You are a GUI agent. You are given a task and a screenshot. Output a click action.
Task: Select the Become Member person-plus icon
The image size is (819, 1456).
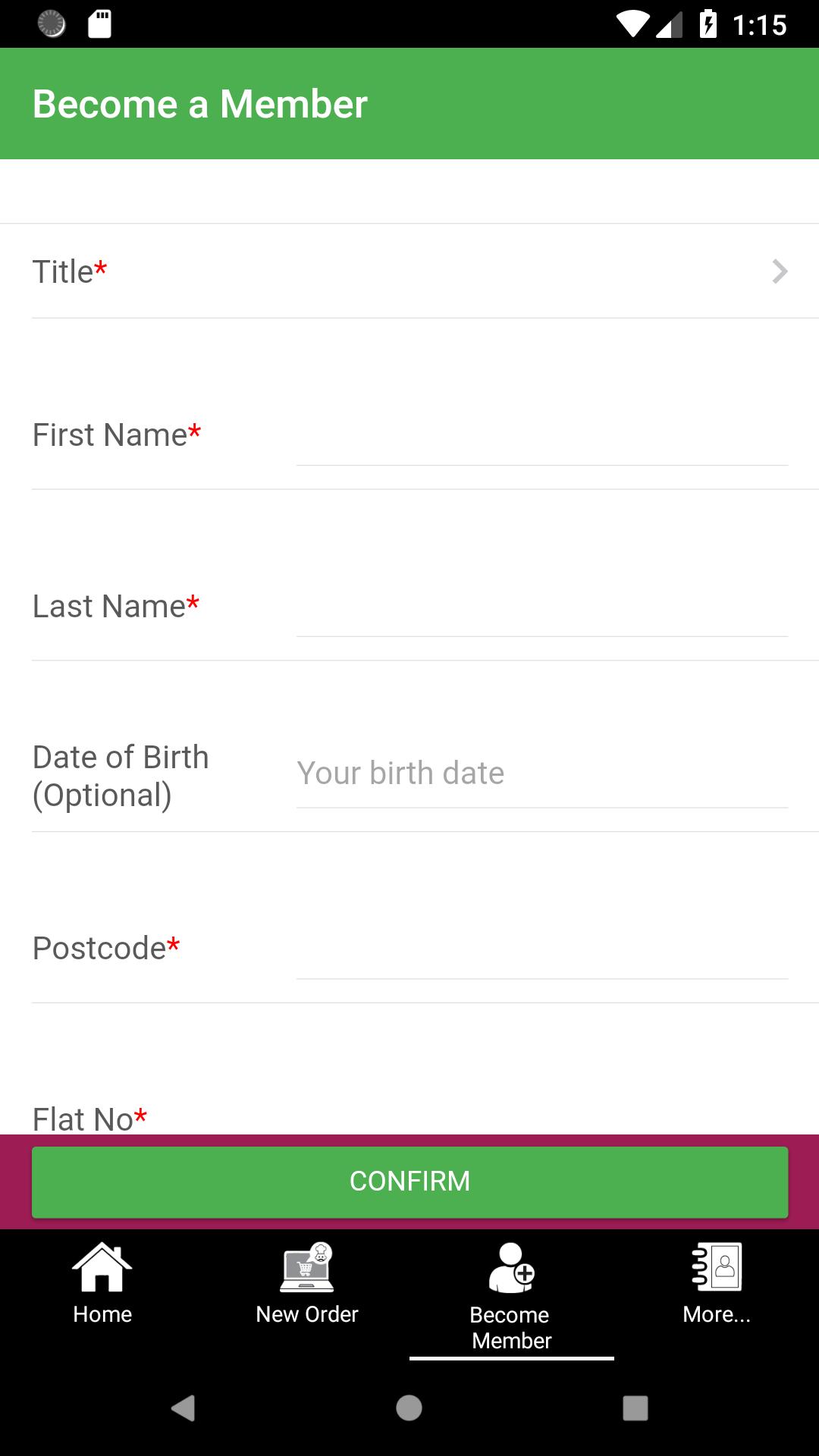(x=512, y=1267)
